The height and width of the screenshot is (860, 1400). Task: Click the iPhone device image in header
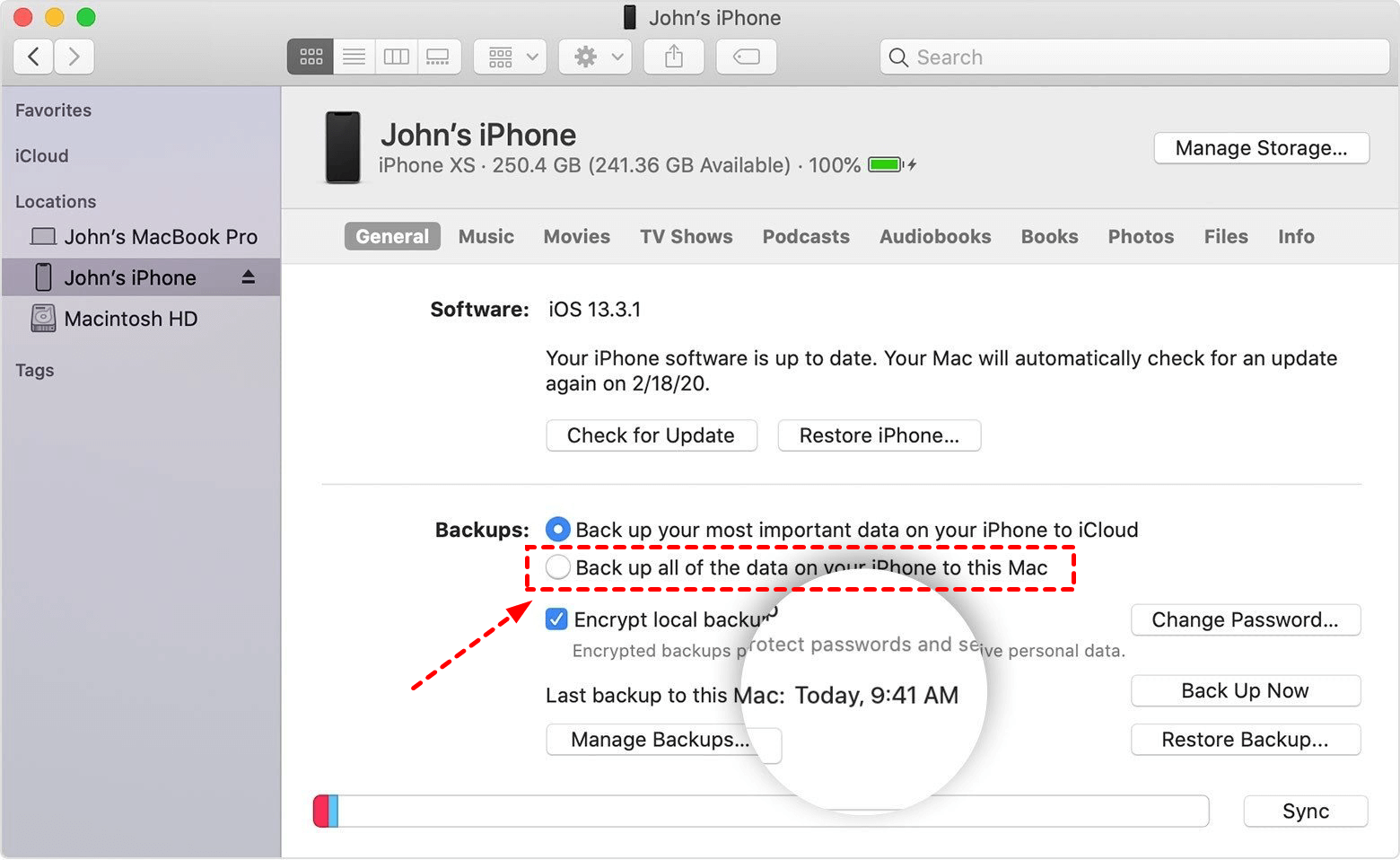coord(343,147)
